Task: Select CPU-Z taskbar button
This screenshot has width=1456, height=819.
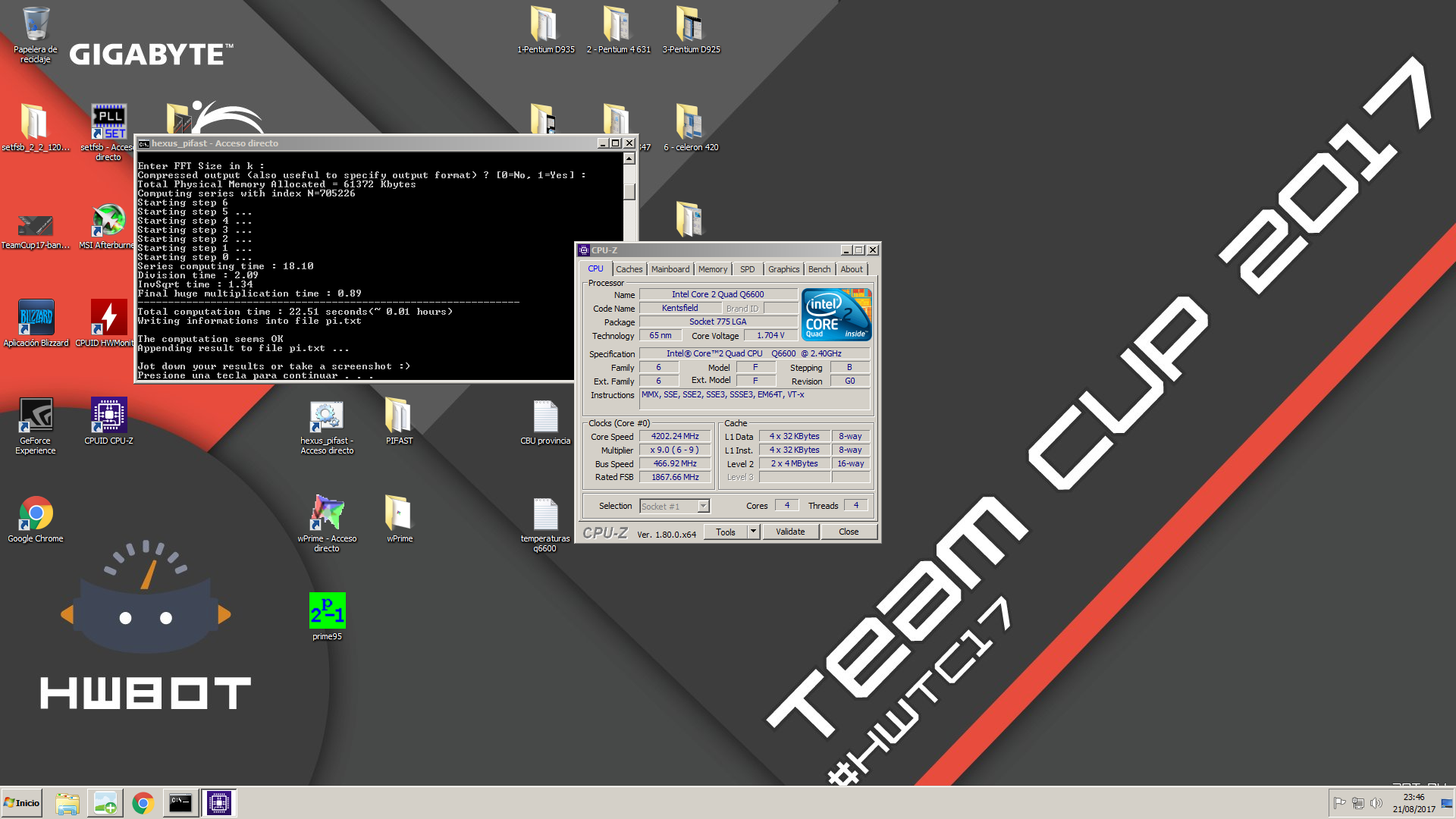Action: click(x=219, y=803)
